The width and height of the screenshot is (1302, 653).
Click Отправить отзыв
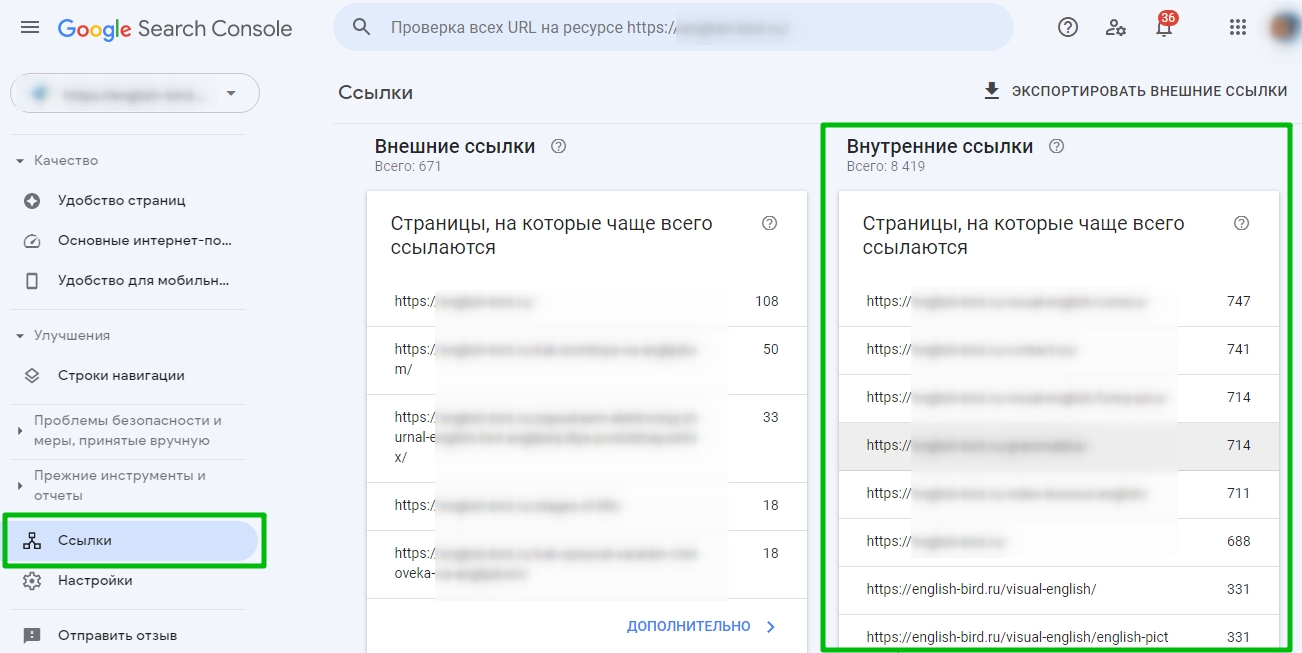(x=117, y=635)
